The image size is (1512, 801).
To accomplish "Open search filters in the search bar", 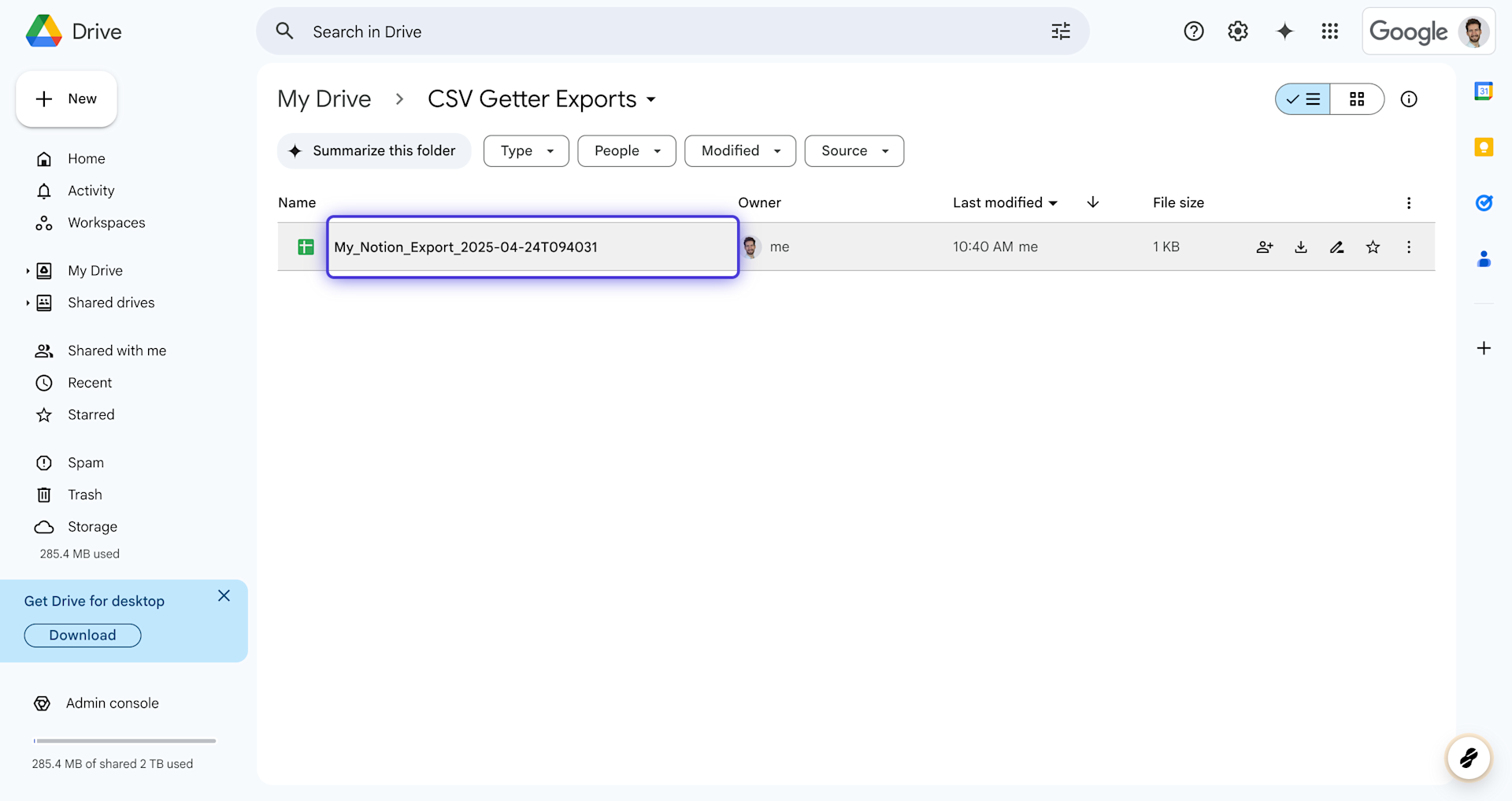I will click(x=1060, y=31).
